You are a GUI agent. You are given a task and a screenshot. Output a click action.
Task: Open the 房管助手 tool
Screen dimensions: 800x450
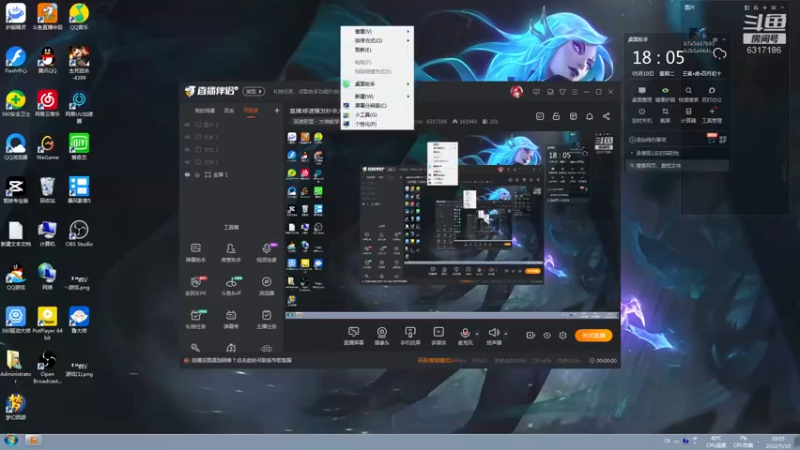coord(231,253)
